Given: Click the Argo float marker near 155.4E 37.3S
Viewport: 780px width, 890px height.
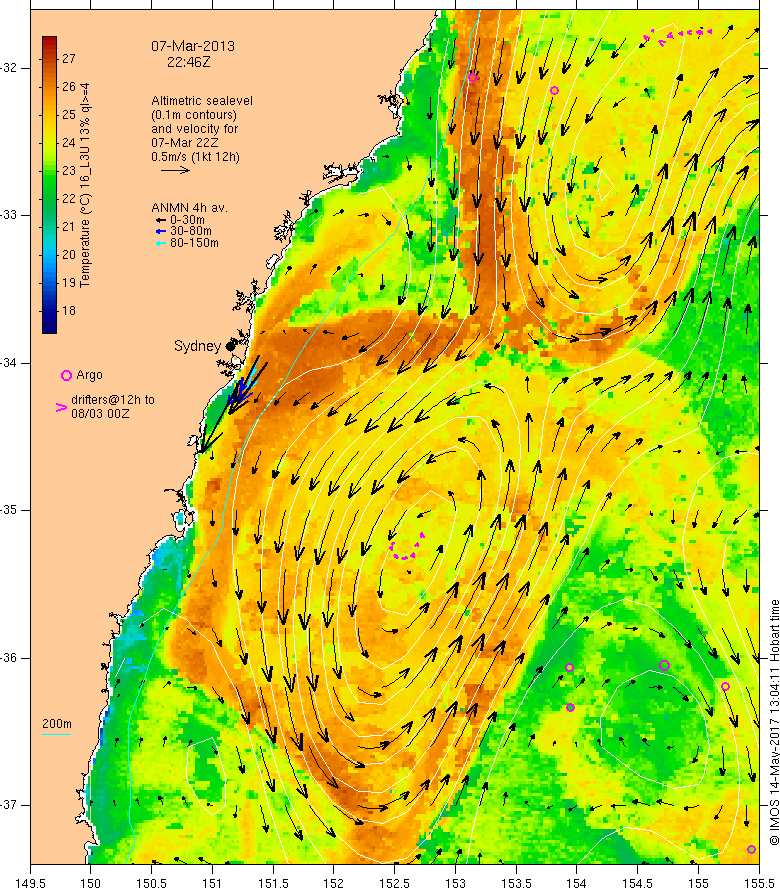Looking at the screenshot, I should 751,850.
